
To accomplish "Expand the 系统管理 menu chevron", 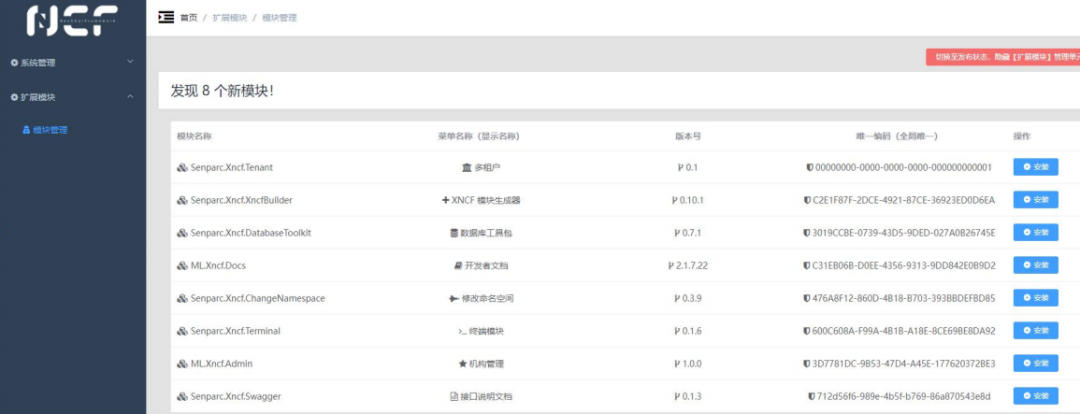I will click(130, 62).
